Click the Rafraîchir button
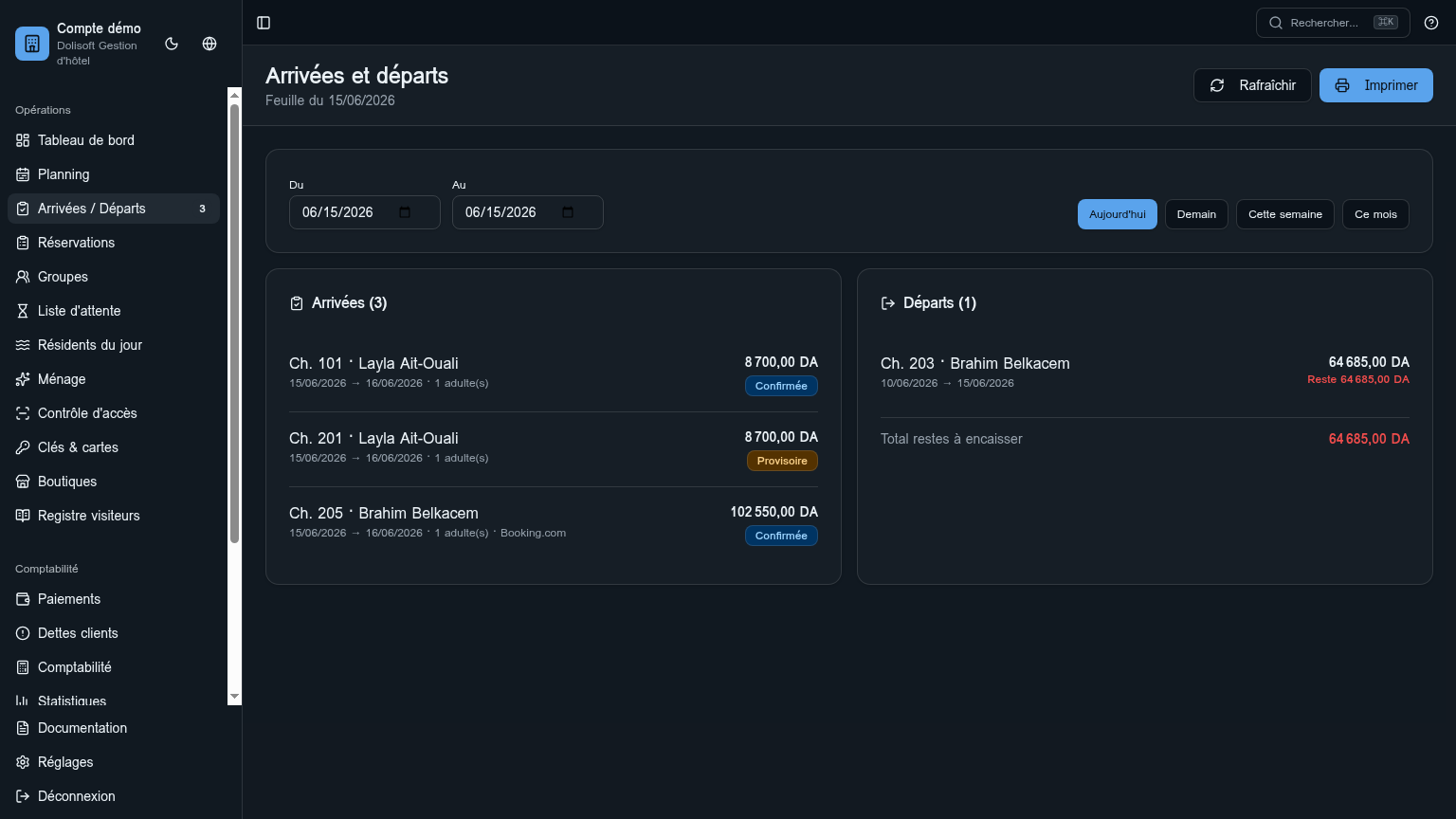Screen dimensions: 1456x819 pos(1252,85)
